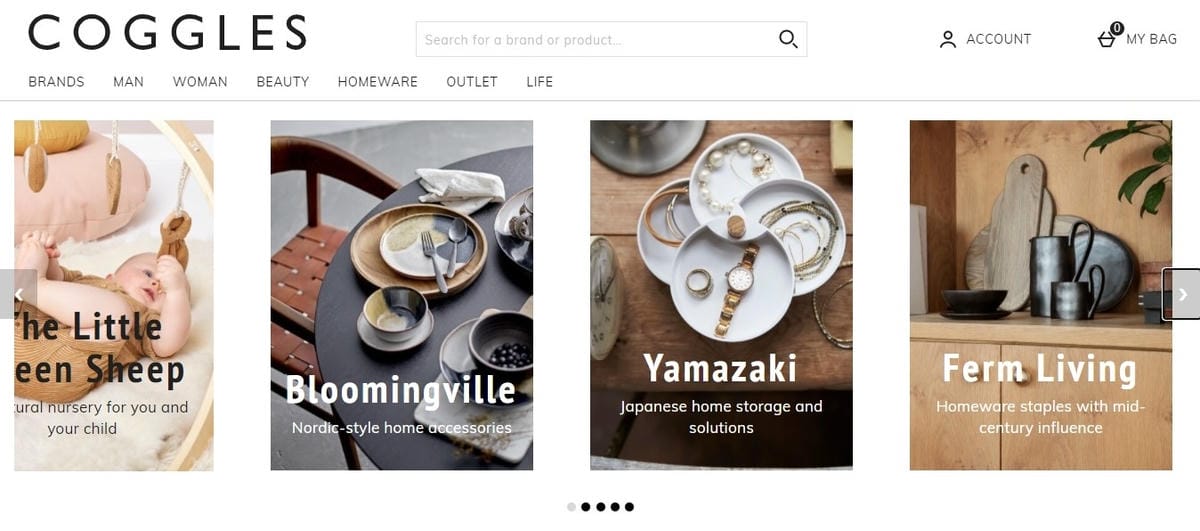Open the Man menu item
The image size is (1200, 531).
pos(128,82)
